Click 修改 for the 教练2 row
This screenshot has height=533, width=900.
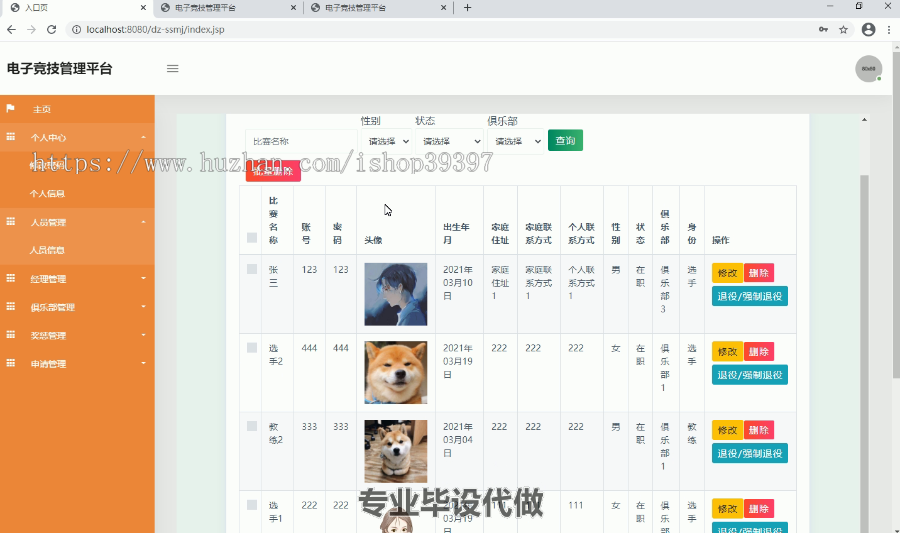coord(727,430)
